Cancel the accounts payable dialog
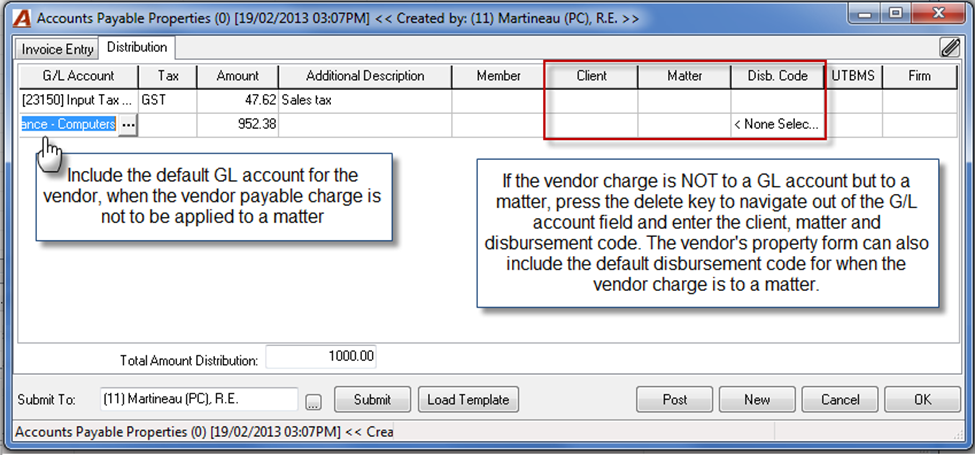Screen dimensions: 975x455 (x=839, y=400)
